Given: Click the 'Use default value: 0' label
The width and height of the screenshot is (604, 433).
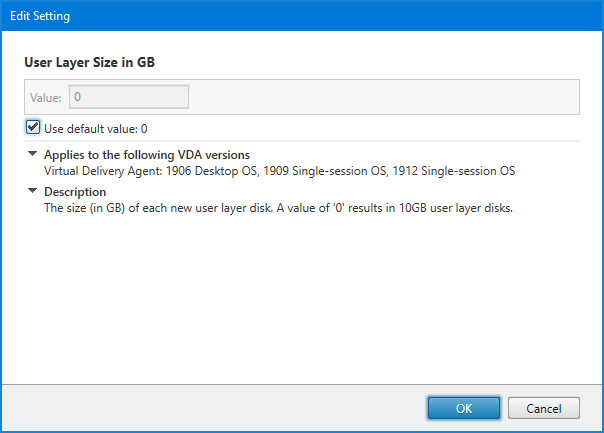Looking at the screenshot, I should (x=96, y=129).
